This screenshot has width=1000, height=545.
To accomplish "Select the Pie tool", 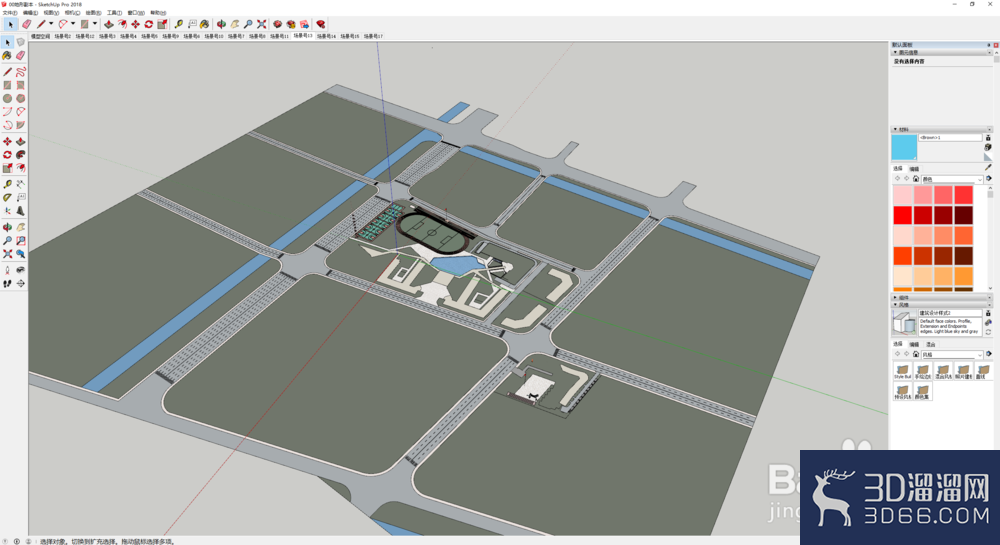I will coord(20,125).
